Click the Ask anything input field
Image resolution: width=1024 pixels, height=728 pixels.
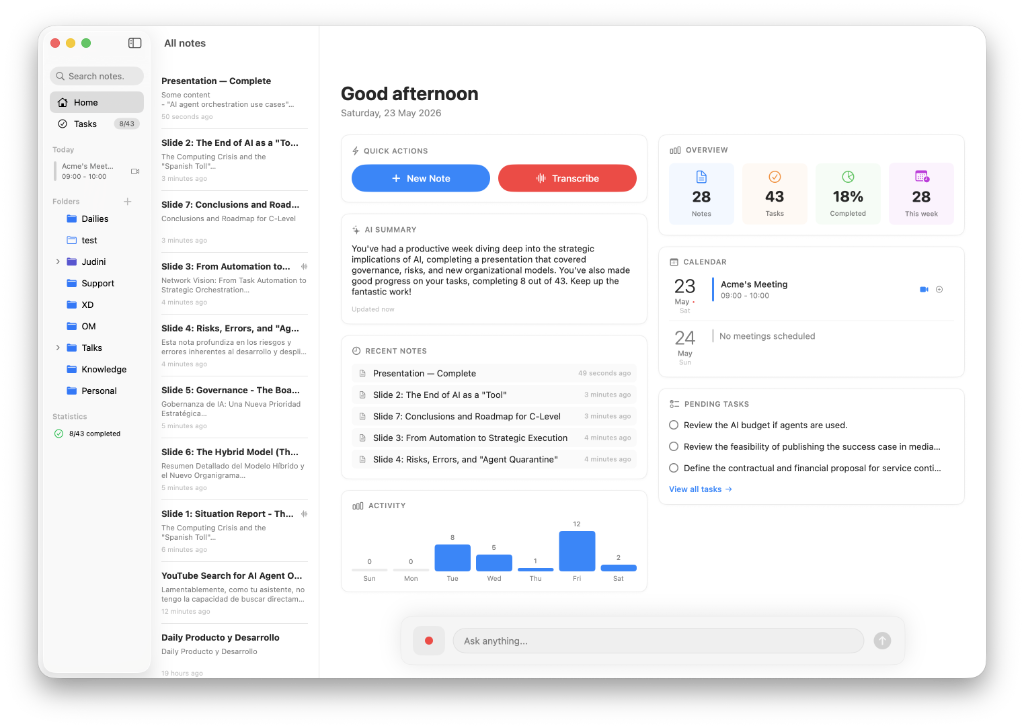pos(658,641)
